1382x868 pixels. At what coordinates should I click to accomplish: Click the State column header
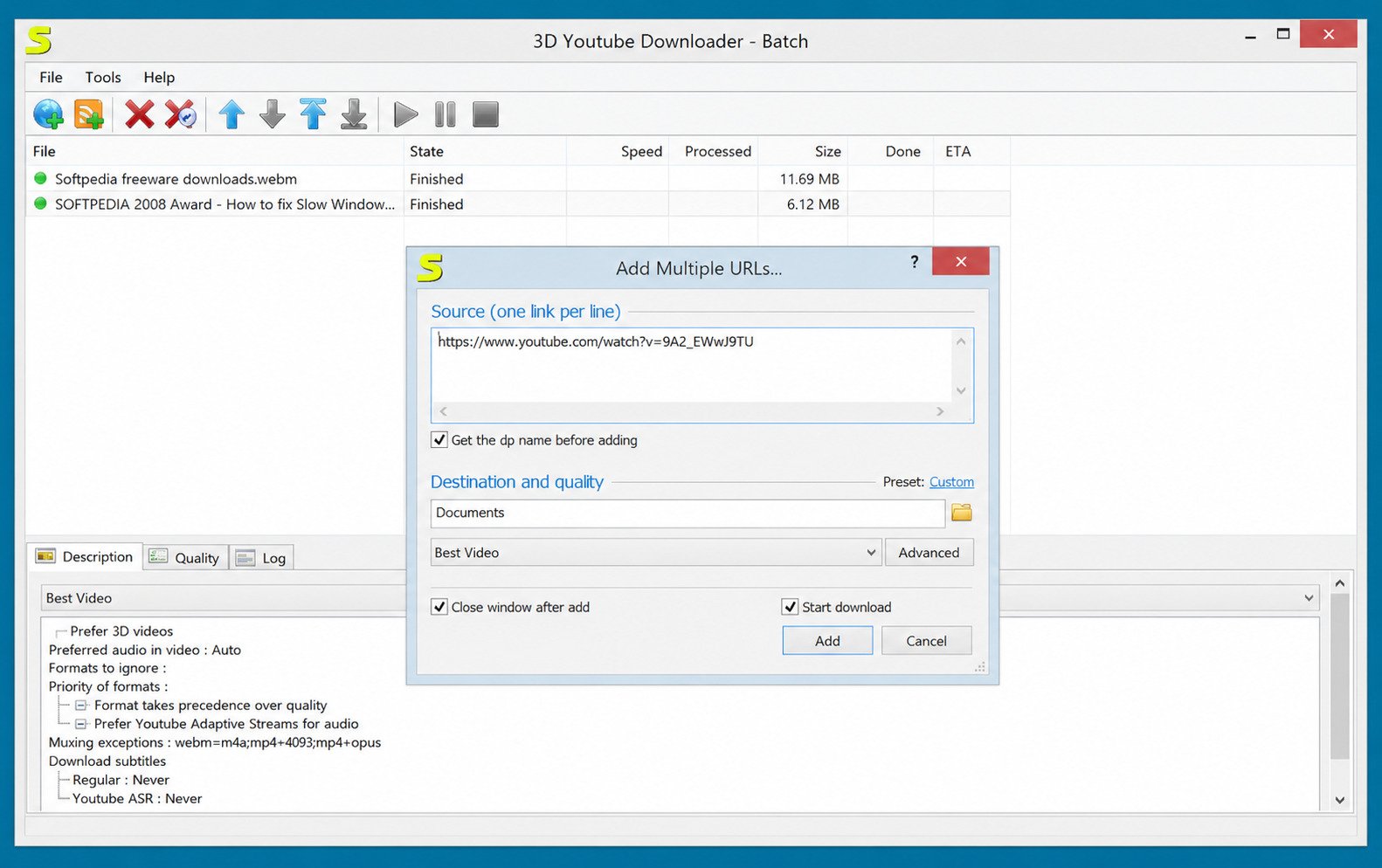pos(485,151)
